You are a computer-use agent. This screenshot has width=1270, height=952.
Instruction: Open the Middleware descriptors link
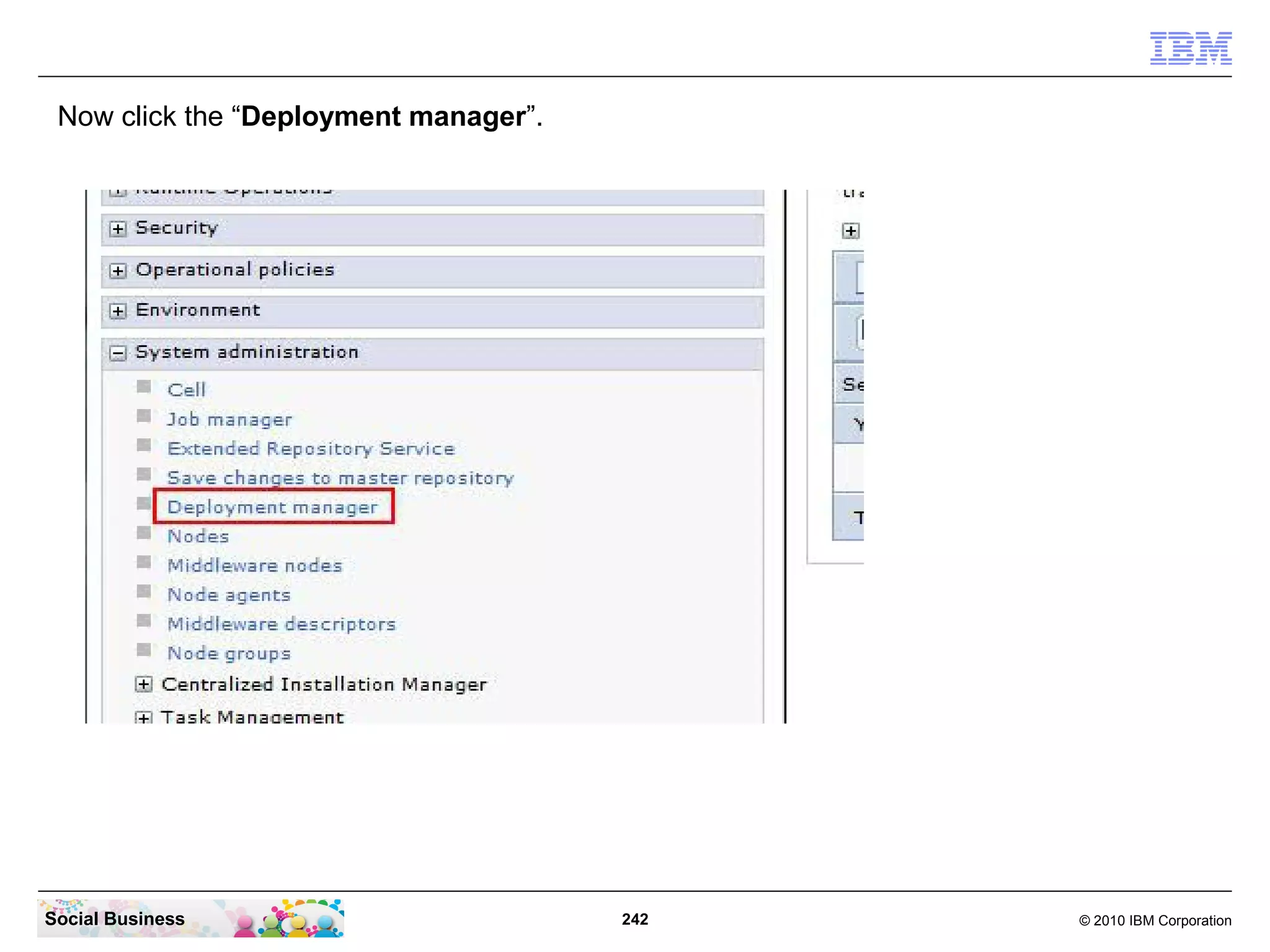pyautogui.click(x=282, y=624)
